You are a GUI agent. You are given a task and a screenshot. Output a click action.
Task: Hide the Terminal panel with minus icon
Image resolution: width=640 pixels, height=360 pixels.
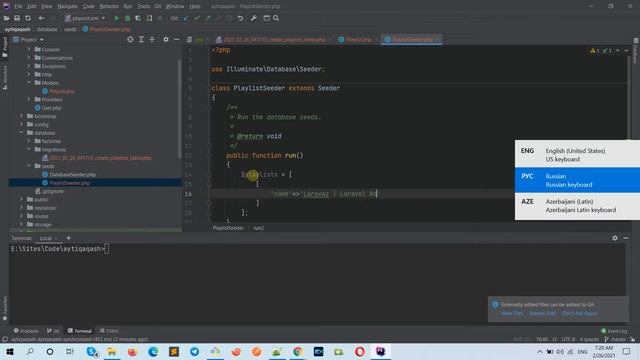[x=626, y=238]
